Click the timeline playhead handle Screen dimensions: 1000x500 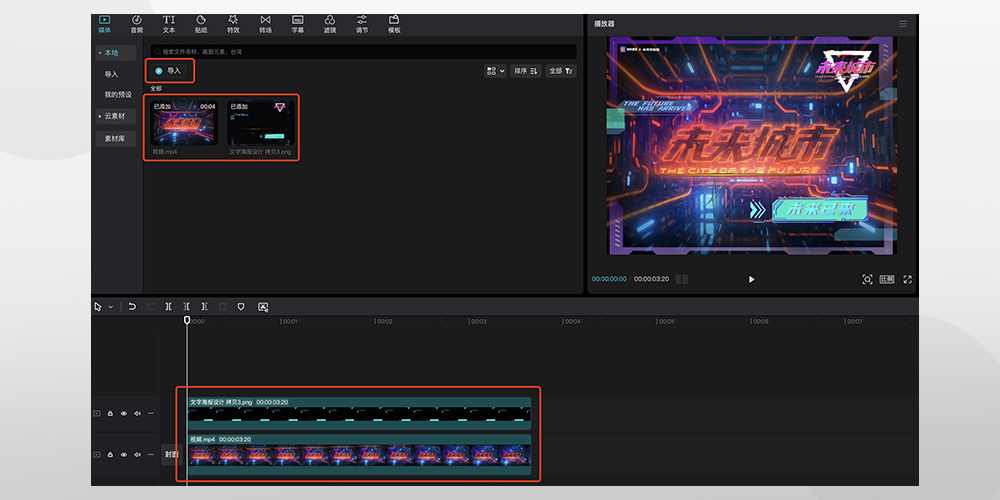click(x=187, y=320)
